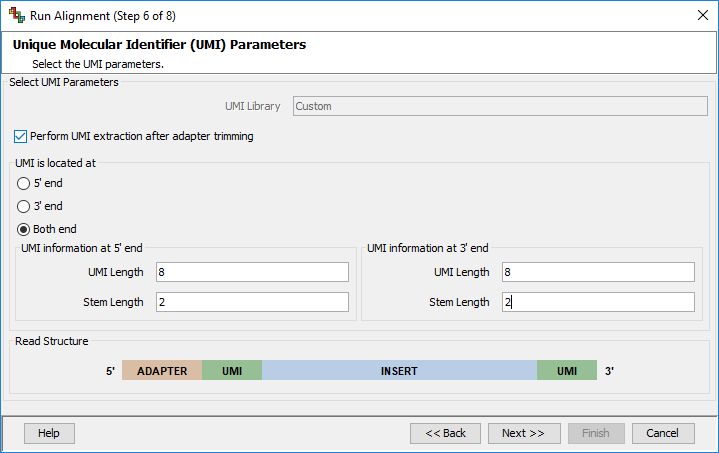The height and width of the screenshot is (453, 719).
Task: Choose the Both end radio option
Action: (23, 229)
